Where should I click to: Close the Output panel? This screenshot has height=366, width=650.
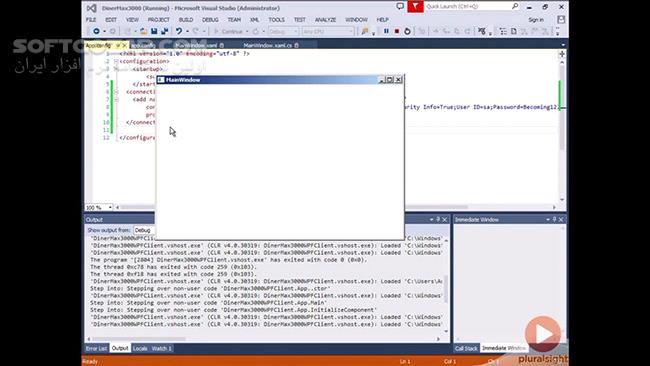[x=445, y=219]
